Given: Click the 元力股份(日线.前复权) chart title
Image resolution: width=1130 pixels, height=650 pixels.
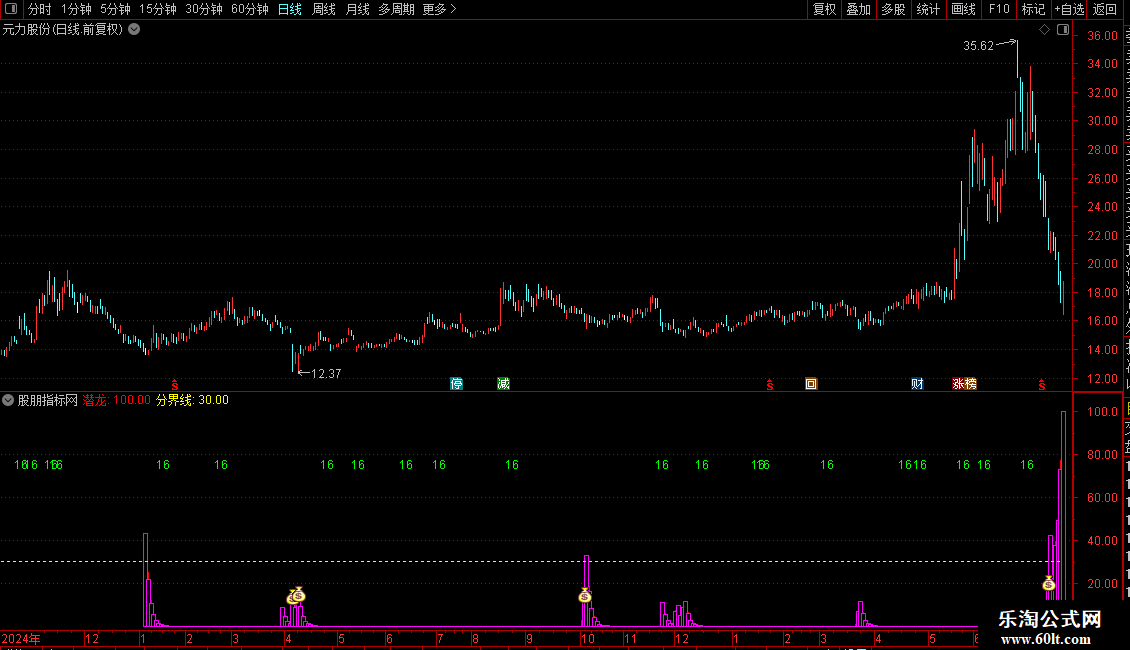Looking at the screenshot, I should tap(63, 30).
